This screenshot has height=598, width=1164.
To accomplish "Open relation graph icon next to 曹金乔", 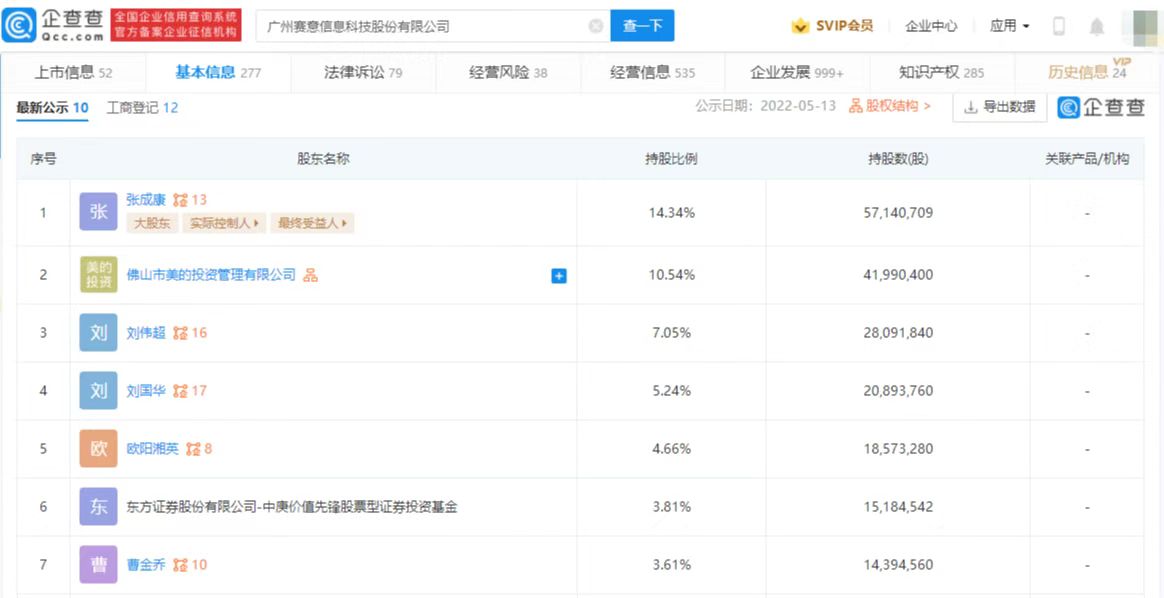I will coord(180,565).
